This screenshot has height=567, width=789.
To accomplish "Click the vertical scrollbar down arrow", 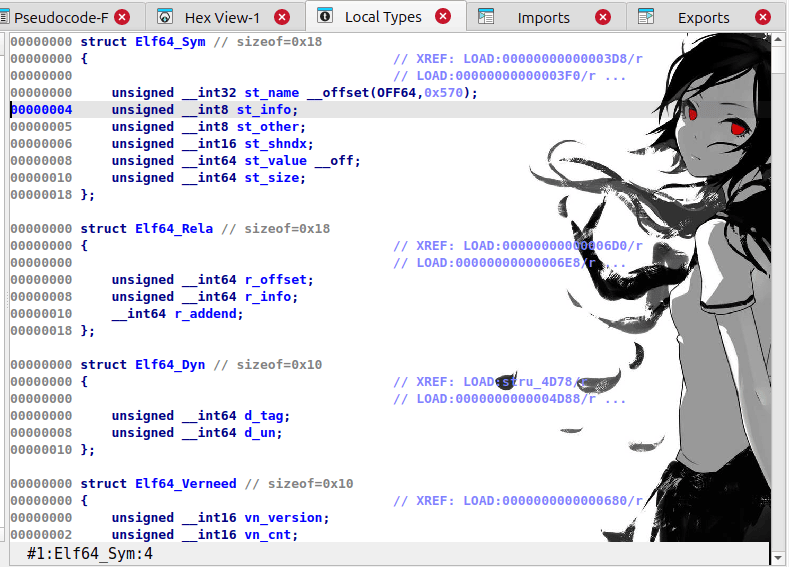I will pyautogui.click(x=778, y=558).
